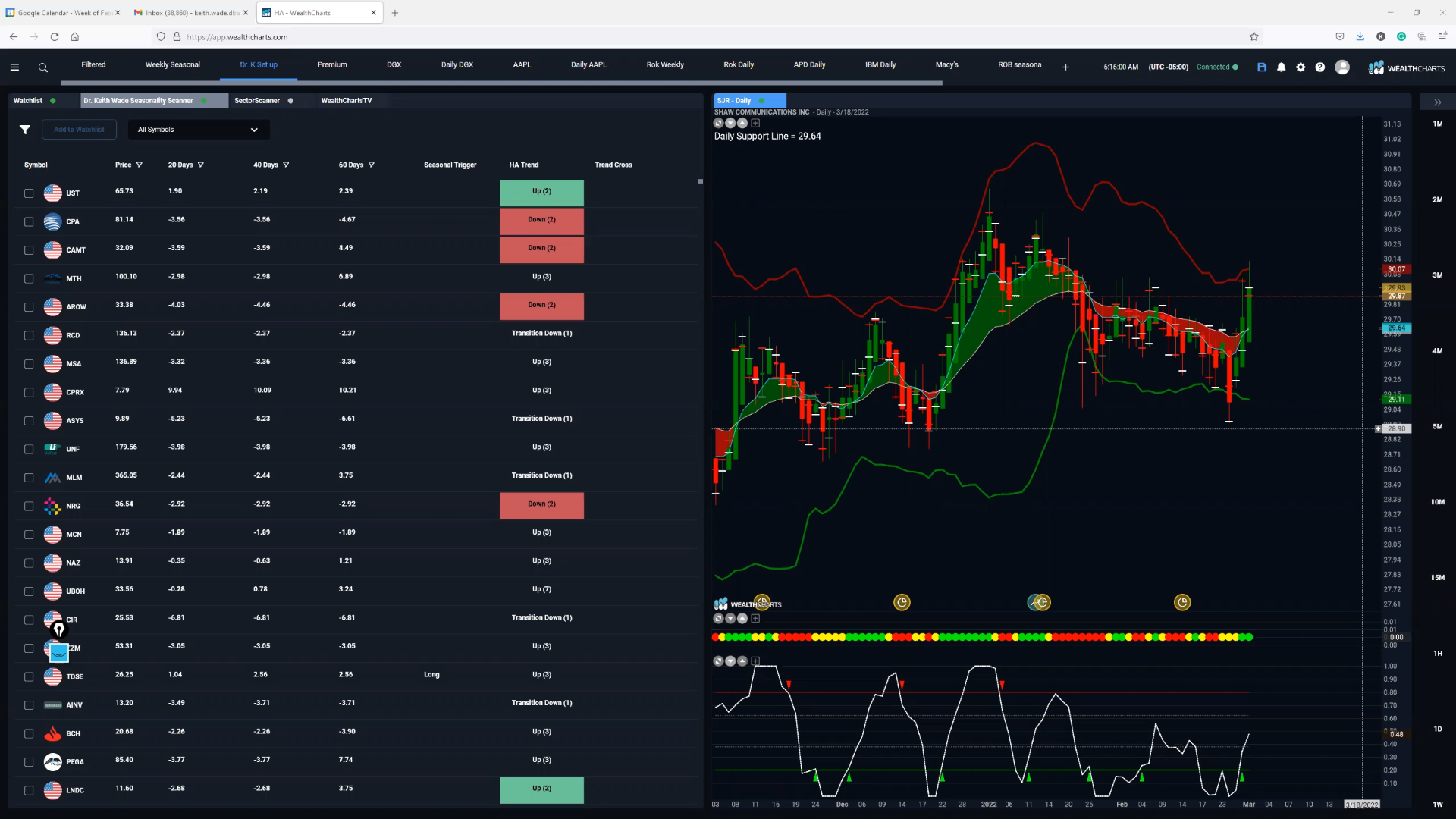Screen dimensions: 1456x819
Task: Check the MTH row checkbox
Action: 29,278
